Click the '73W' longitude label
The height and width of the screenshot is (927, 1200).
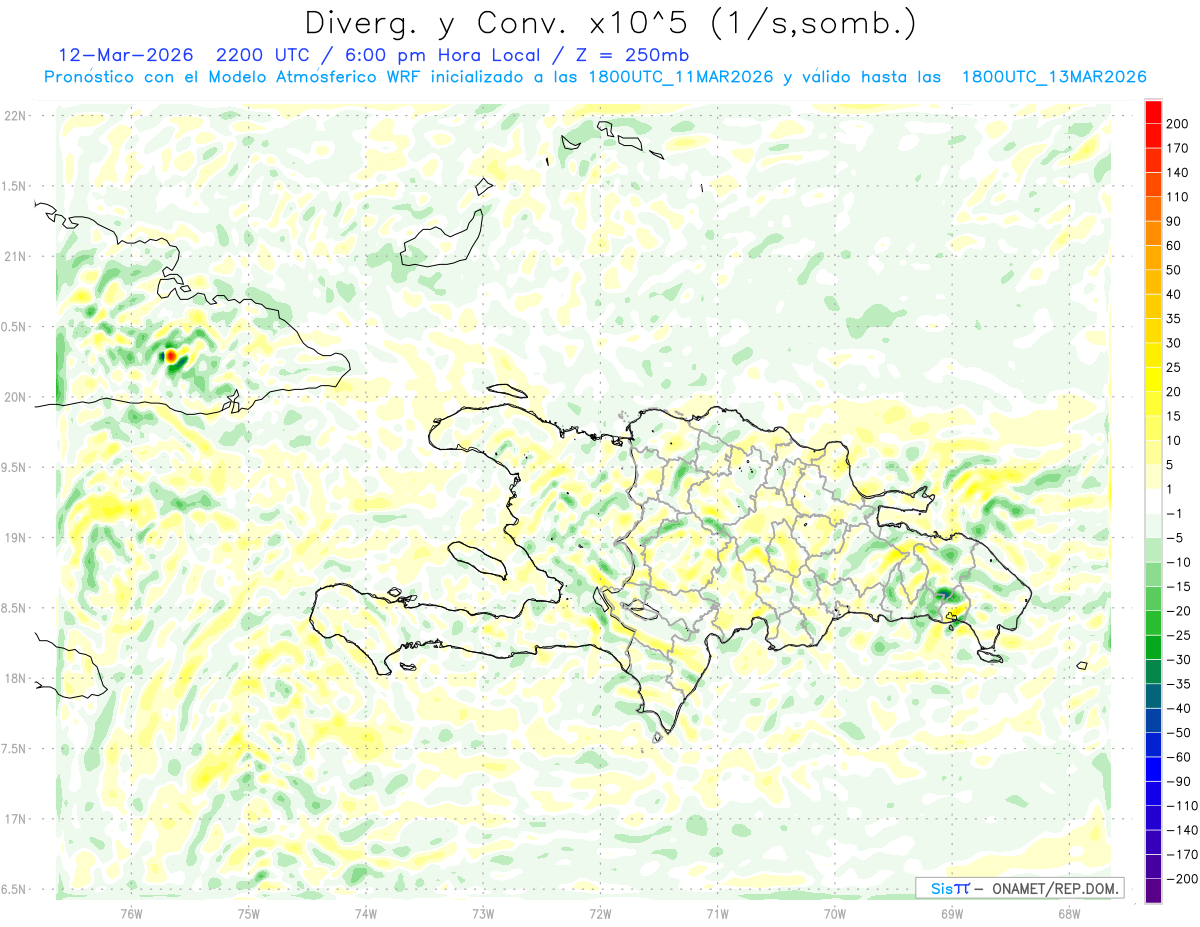[483, 913]
